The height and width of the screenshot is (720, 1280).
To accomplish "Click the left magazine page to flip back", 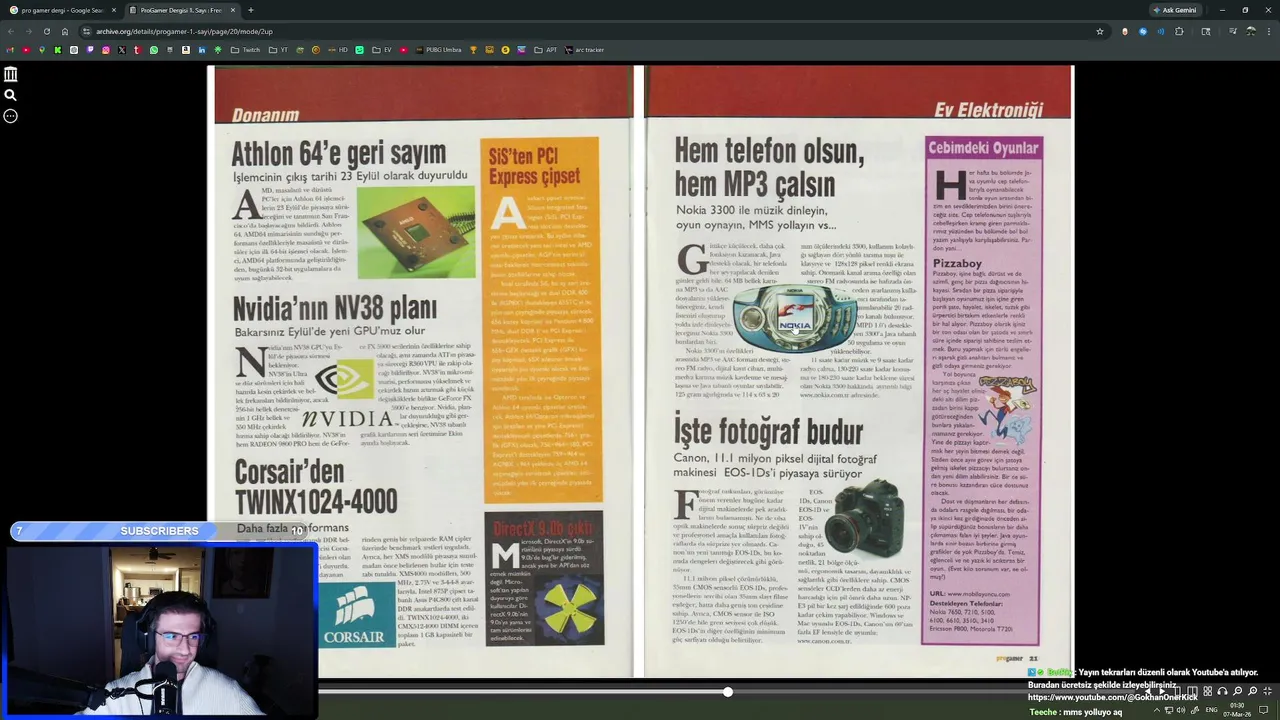I will point(423,372).
